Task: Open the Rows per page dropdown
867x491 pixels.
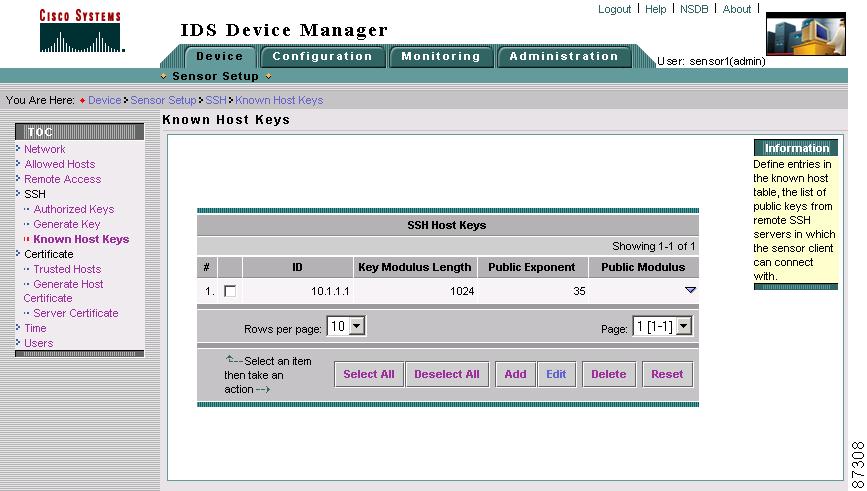Action: point(346,326)
